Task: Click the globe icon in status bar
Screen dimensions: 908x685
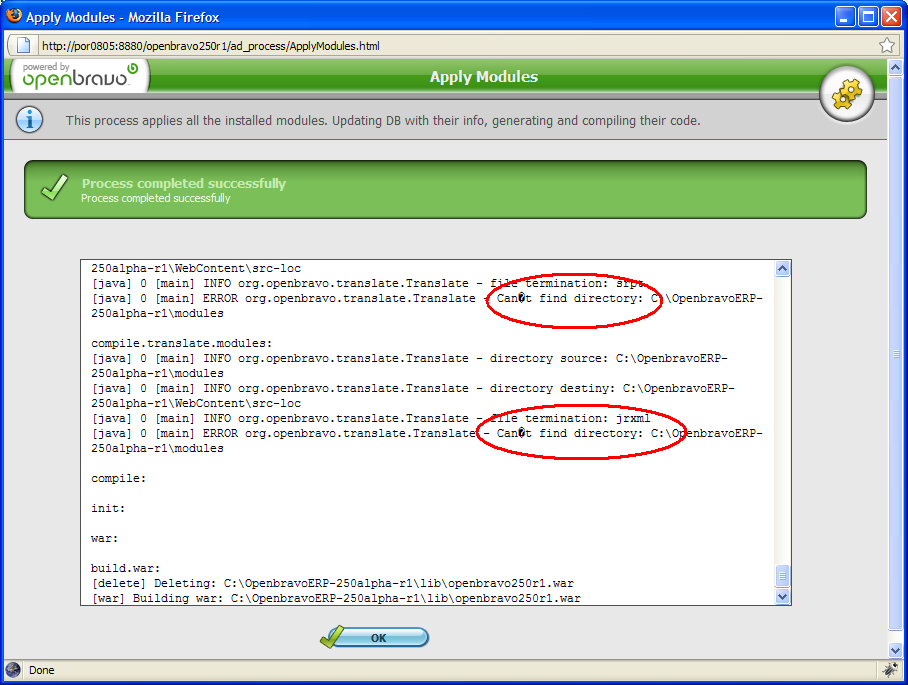Action: [x=13, y=670]
